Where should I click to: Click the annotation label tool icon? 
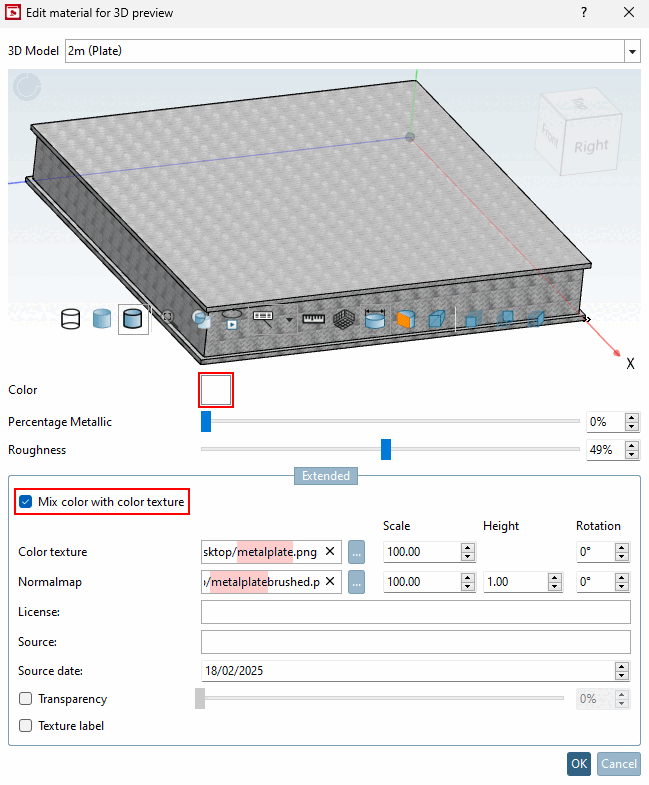point(263,319)
